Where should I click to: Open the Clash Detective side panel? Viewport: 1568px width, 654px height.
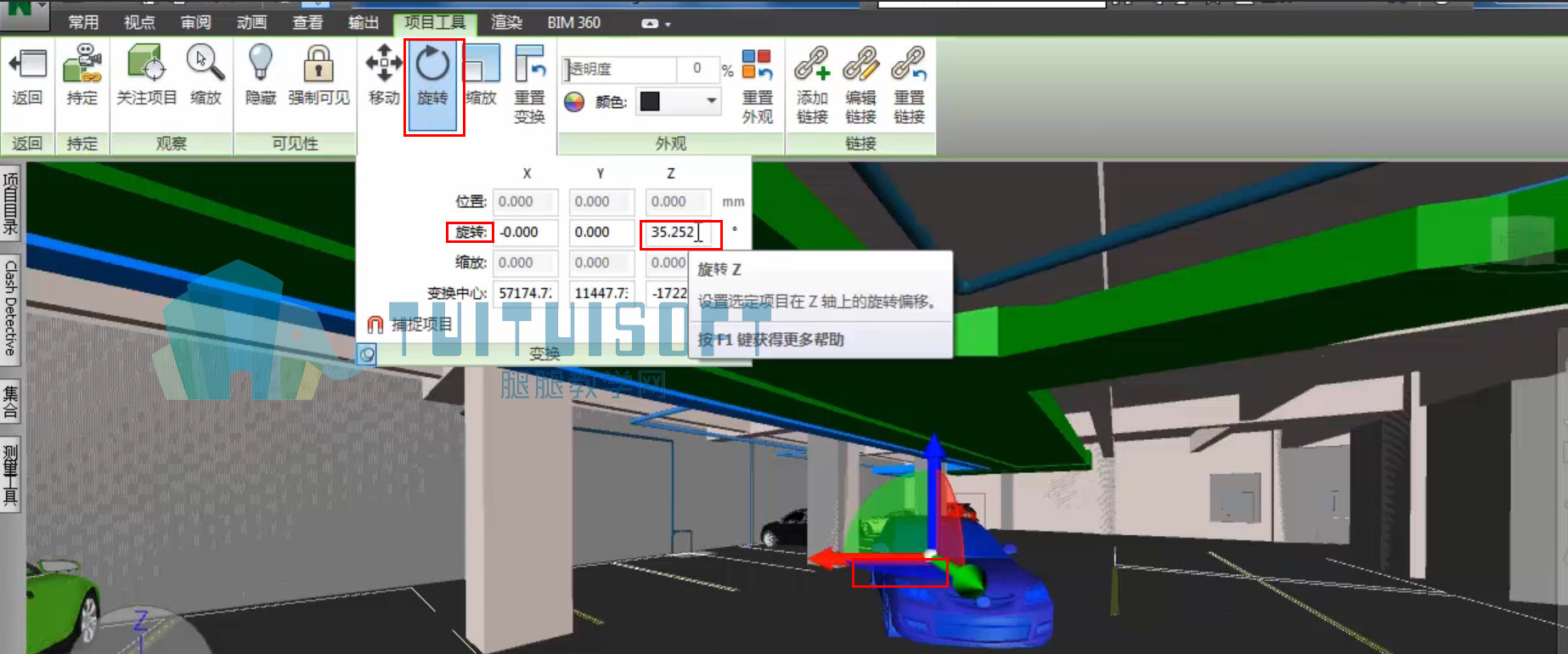pos(10,308)
